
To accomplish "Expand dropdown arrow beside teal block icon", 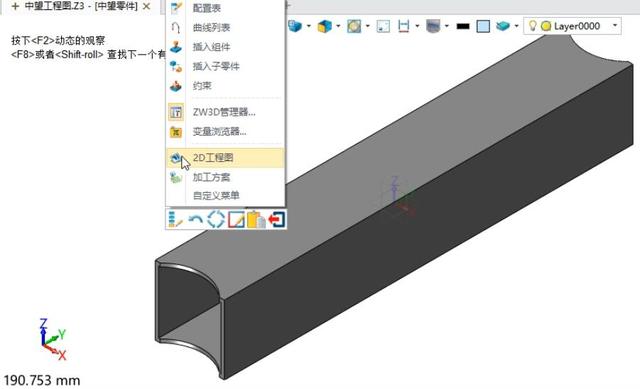I will [516, 26].
